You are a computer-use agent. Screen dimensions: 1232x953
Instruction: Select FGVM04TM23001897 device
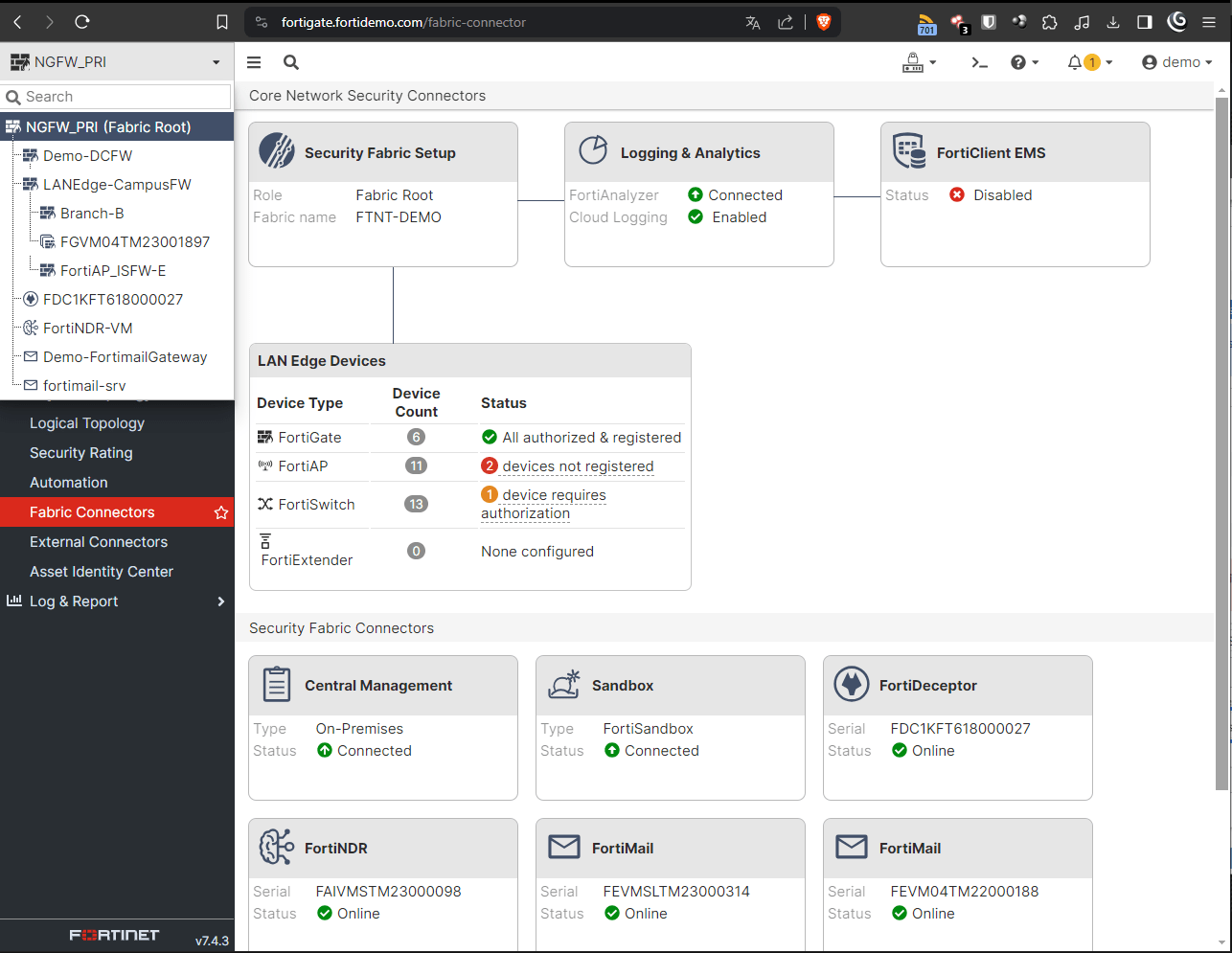125,241
